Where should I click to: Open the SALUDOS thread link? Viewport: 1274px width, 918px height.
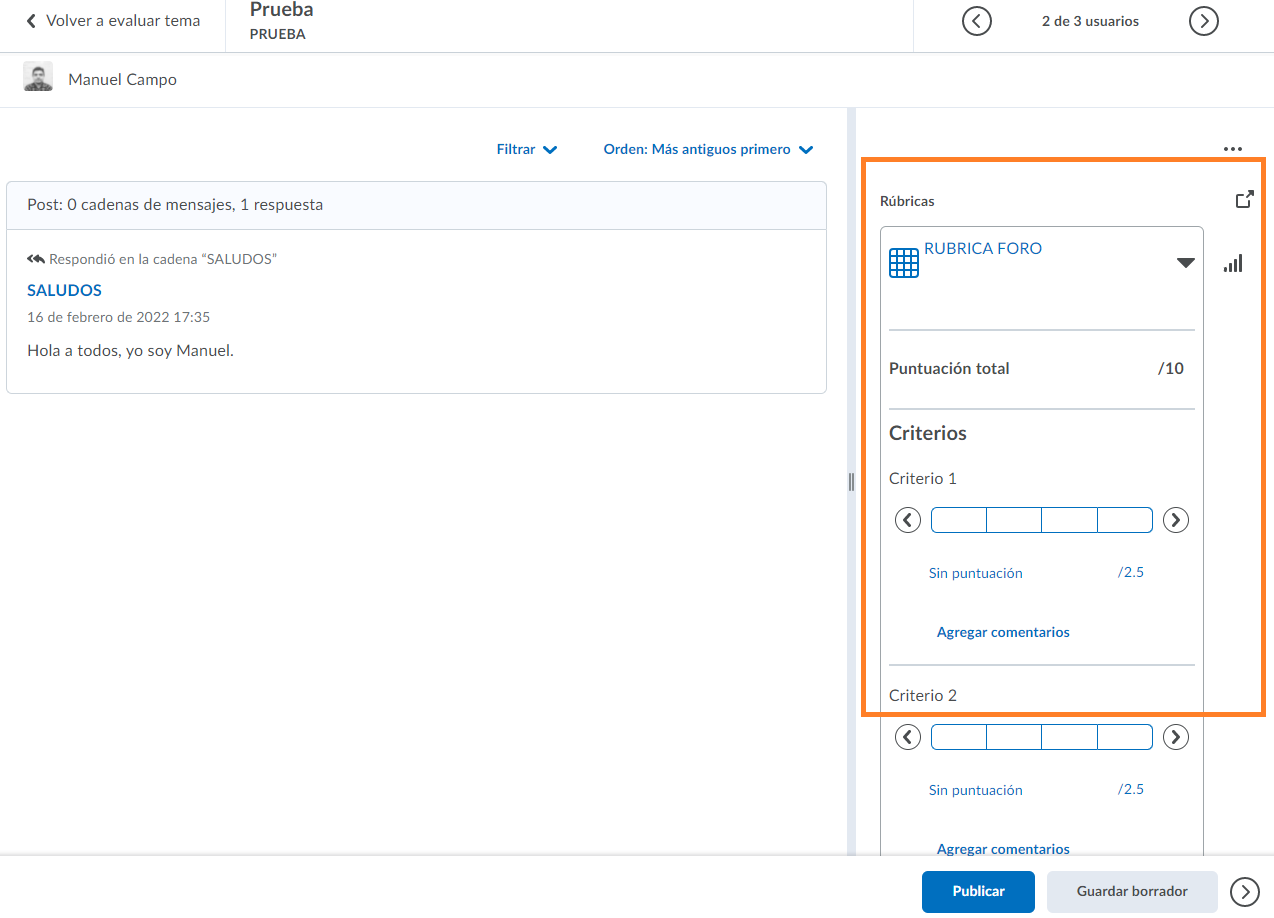click(64, 290)
